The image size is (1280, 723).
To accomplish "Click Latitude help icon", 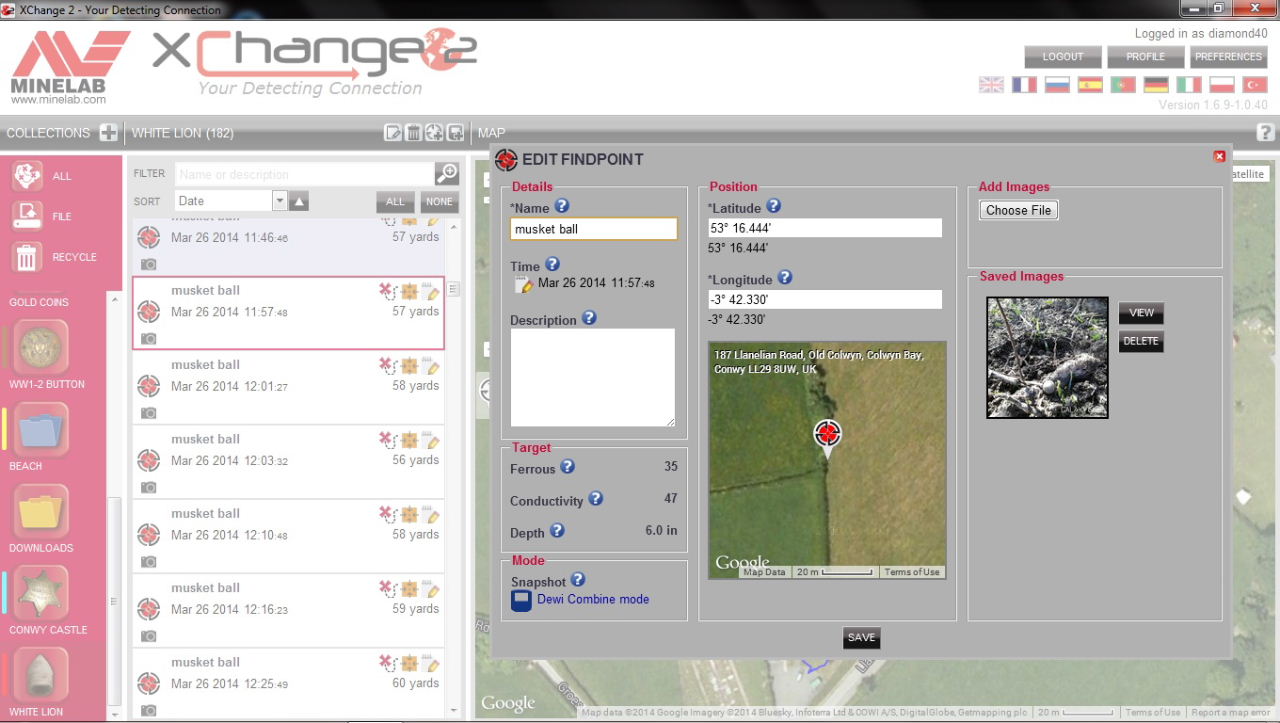I will [x=773, y=206].
